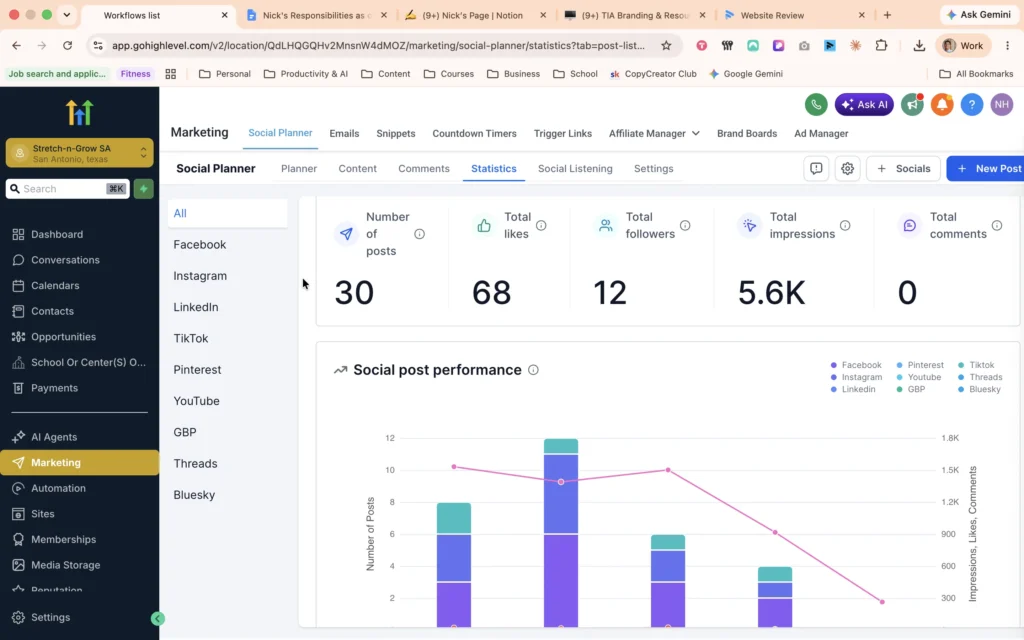
Task: Click the New Post button
Action: coord(987,168)
